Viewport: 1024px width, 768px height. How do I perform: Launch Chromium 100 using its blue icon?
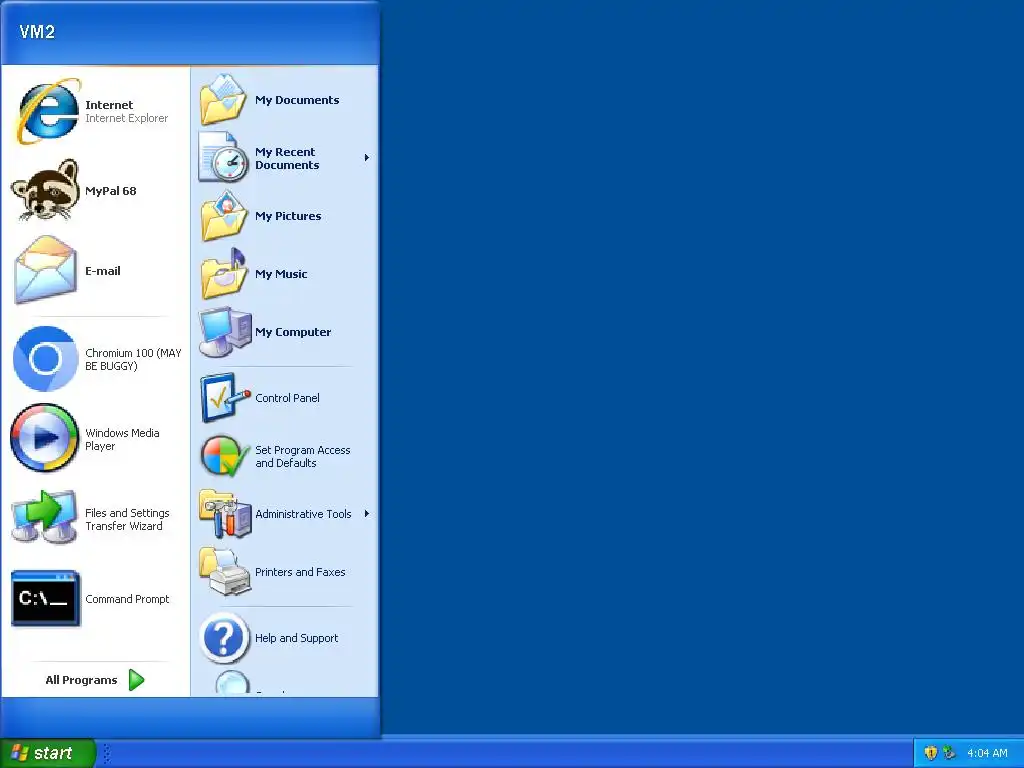[45, 359]
